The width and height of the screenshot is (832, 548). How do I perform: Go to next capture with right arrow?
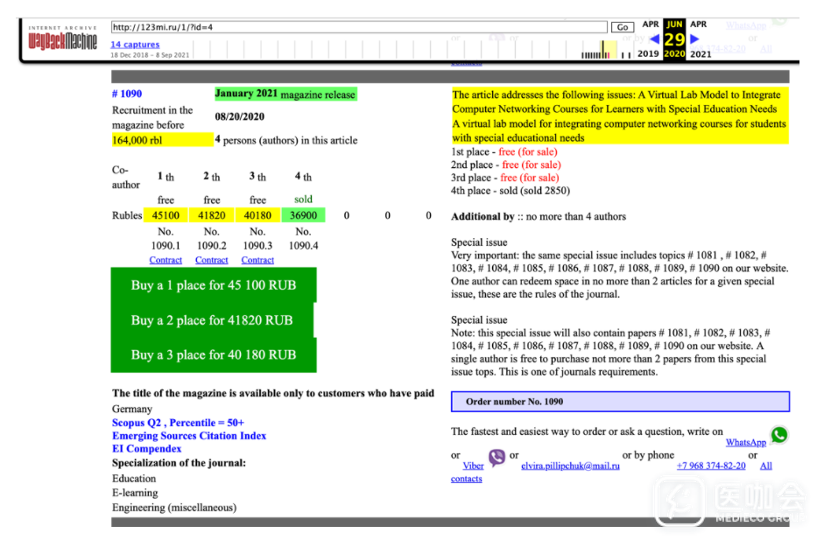[x=695, y=39]
